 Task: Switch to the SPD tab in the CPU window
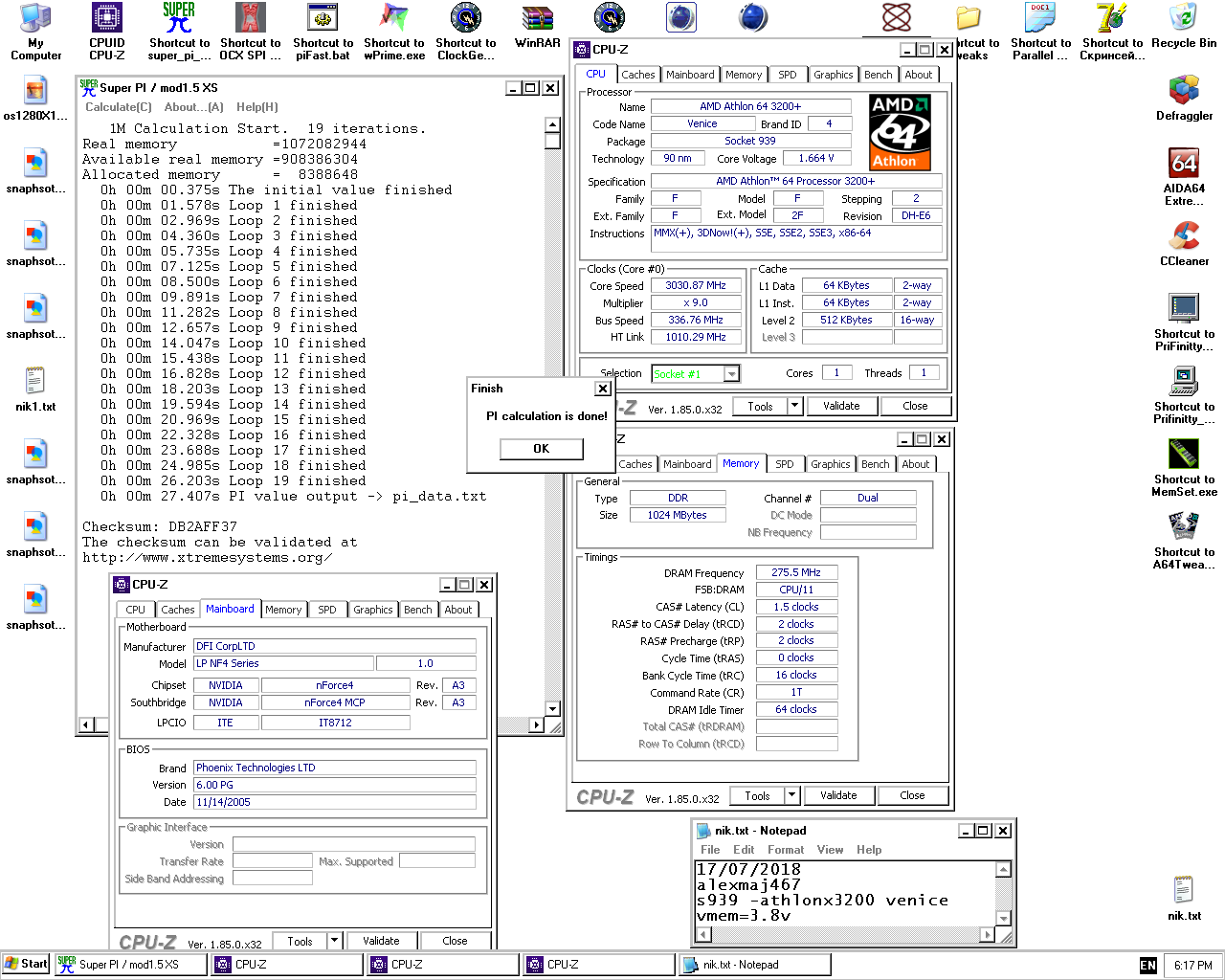(x=787, y=75)
